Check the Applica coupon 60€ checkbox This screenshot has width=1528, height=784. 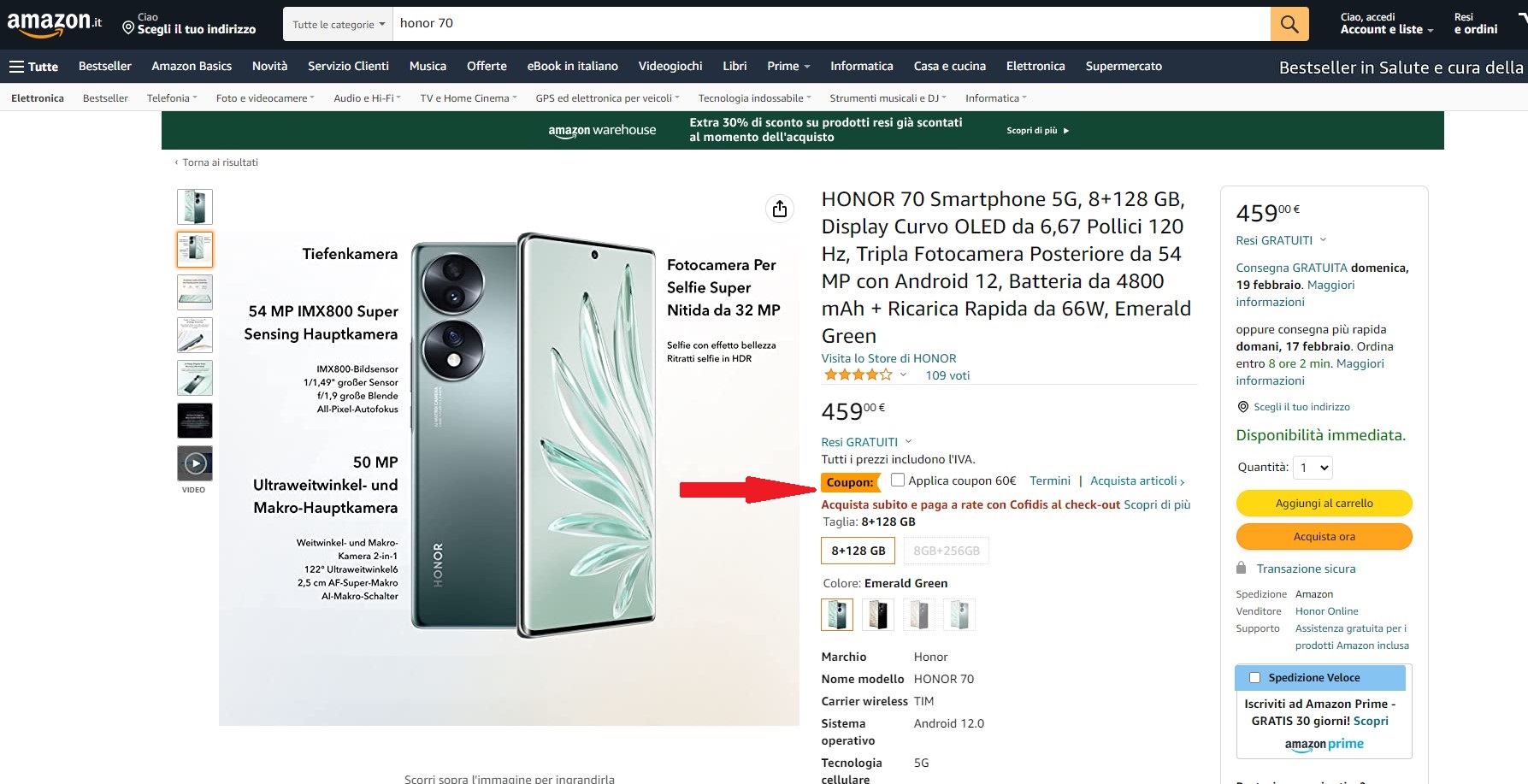898,480
